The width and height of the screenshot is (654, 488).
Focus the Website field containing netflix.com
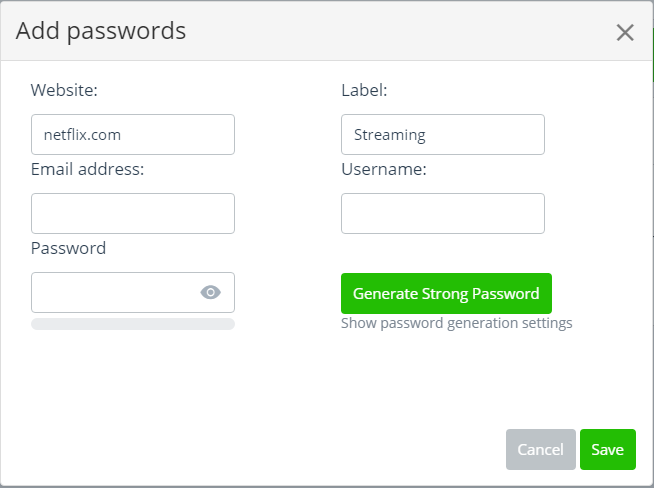coord(133,134)
